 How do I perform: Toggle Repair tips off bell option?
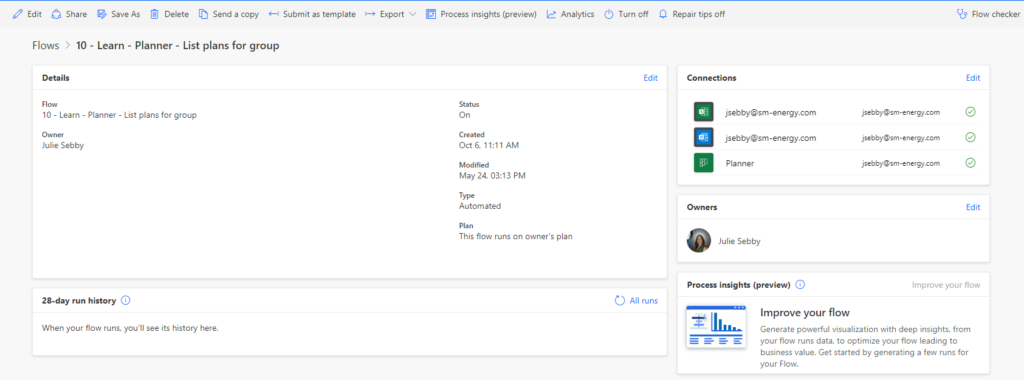tap(692, 14)
